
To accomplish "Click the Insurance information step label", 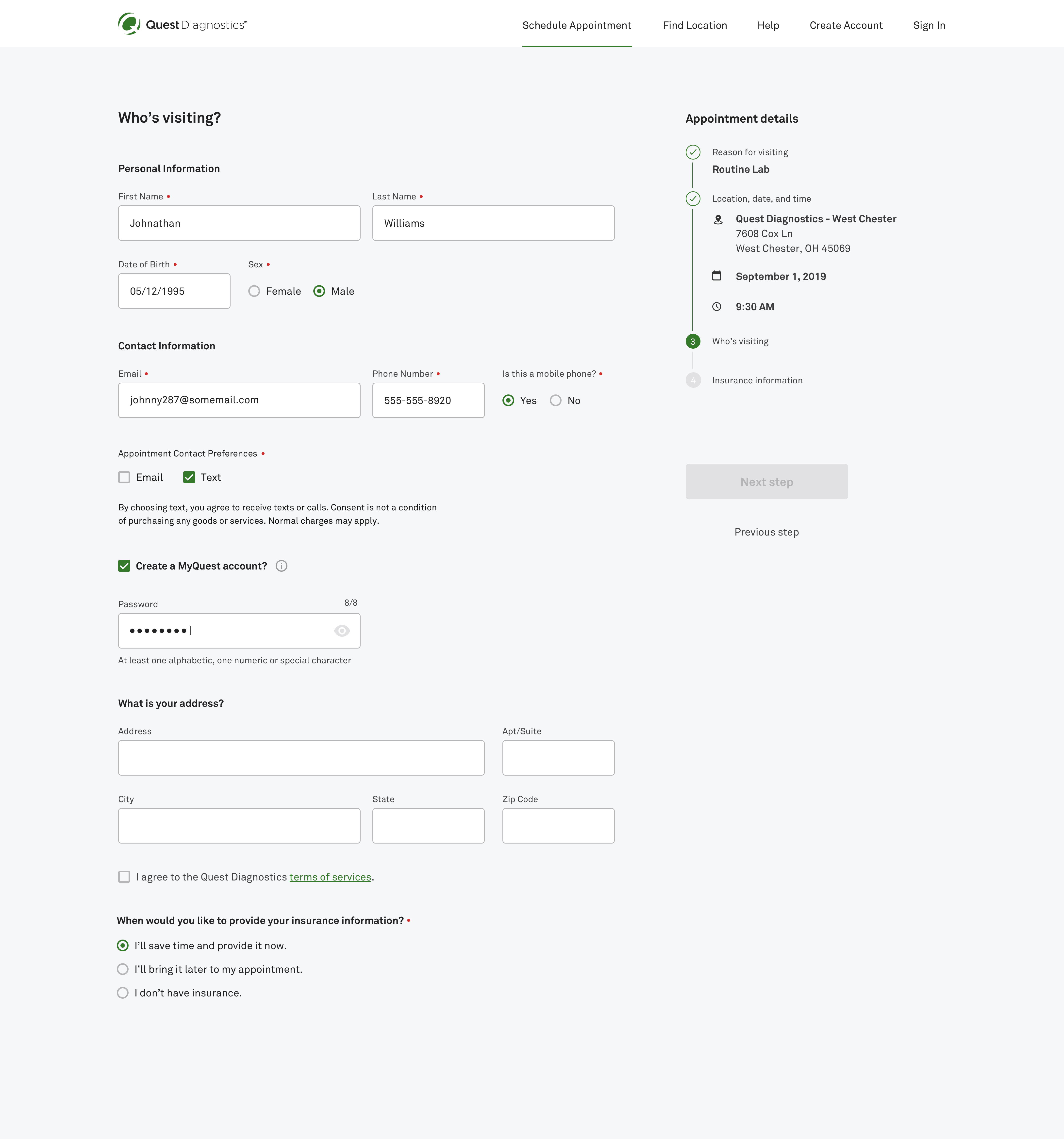I will 757,380.
